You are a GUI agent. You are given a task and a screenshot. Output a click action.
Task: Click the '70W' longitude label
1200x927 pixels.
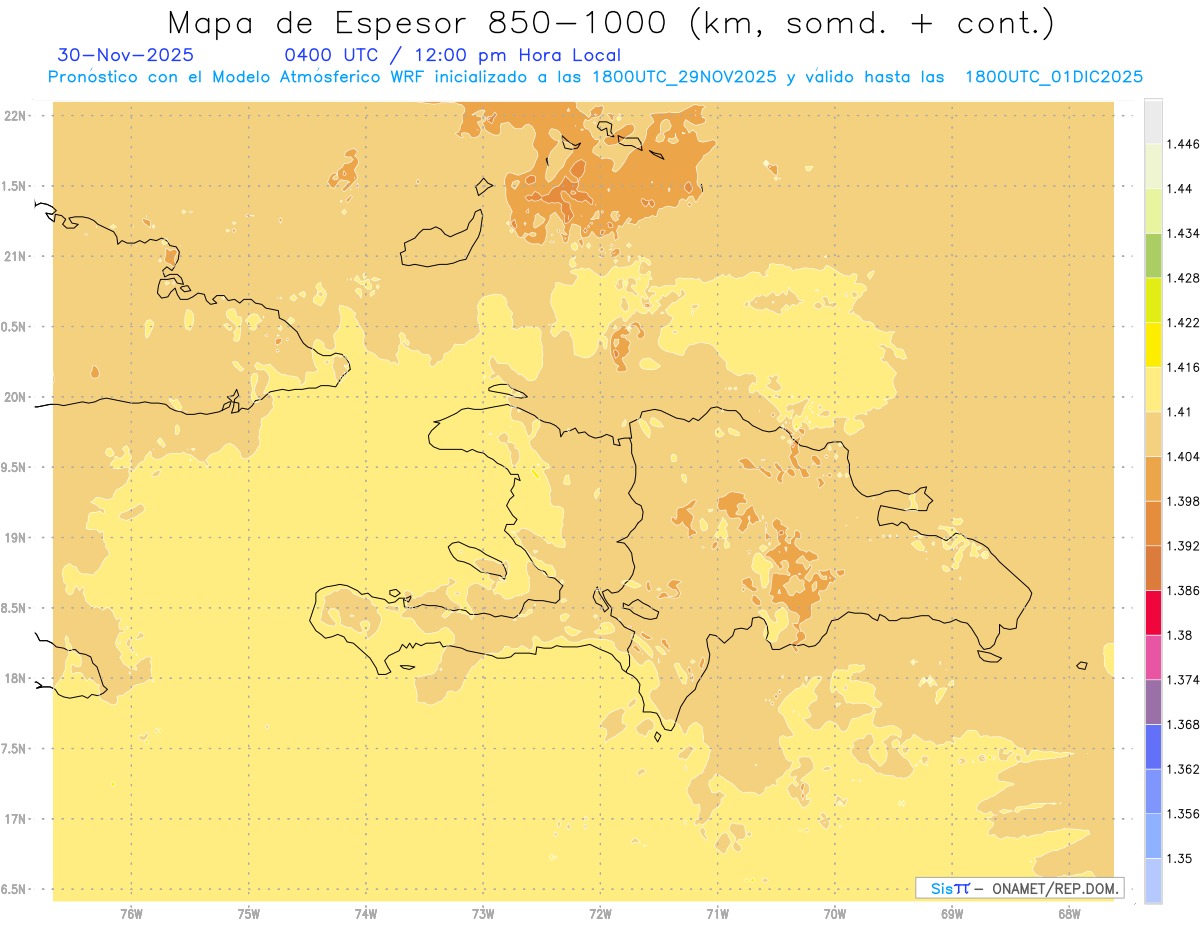(x=835, y=913)
